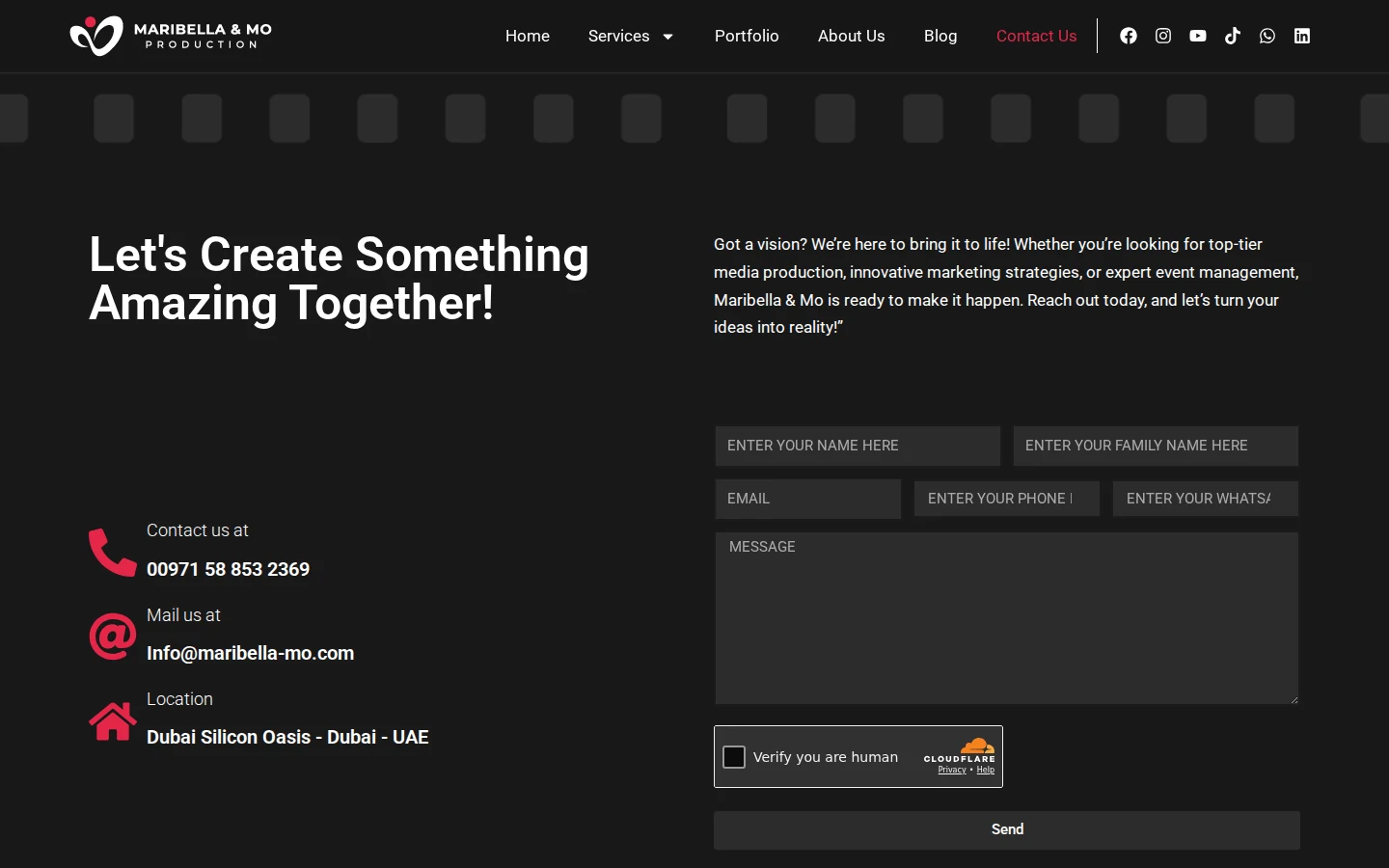Click the Cloudflare cloud logo
1389x868 pixels.
(x=976, y=745)
